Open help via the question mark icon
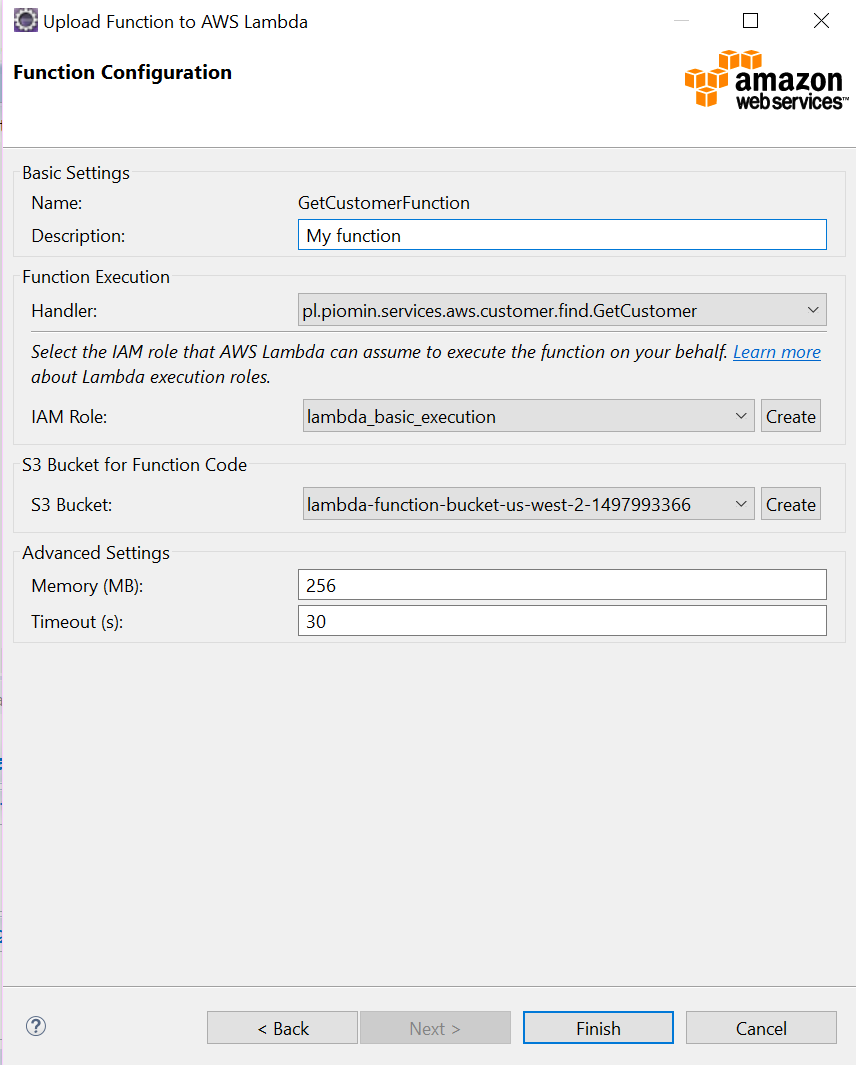 pyautogui.click(x=36, y=1026)
